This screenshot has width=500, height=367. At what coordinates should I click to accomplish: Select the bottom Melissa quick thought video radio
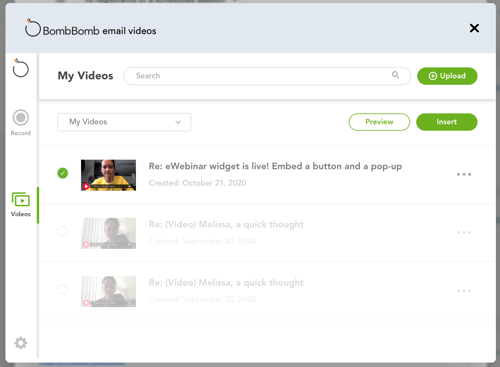pos(63,289)
